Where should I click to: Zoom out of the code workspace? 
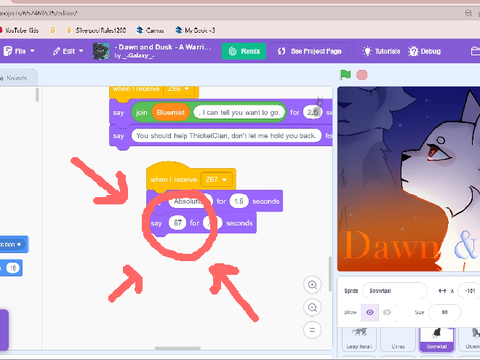pyautogui.click(x=312, y=307)
